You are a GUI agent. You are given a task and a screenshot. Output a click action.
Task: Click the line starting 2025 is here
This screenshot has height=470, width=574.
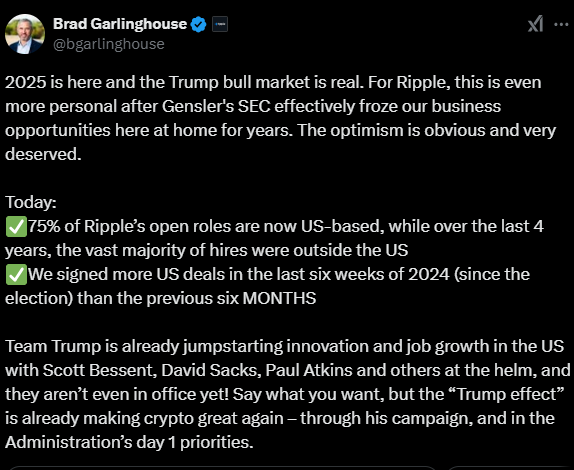point(273,82)
